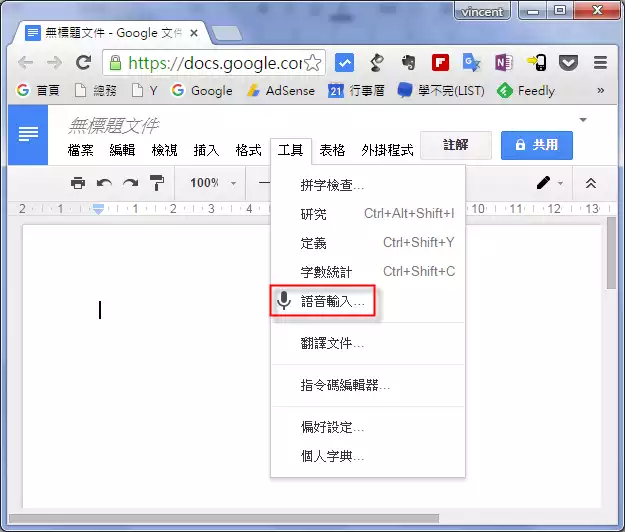Open the 插入 menu

206,150
